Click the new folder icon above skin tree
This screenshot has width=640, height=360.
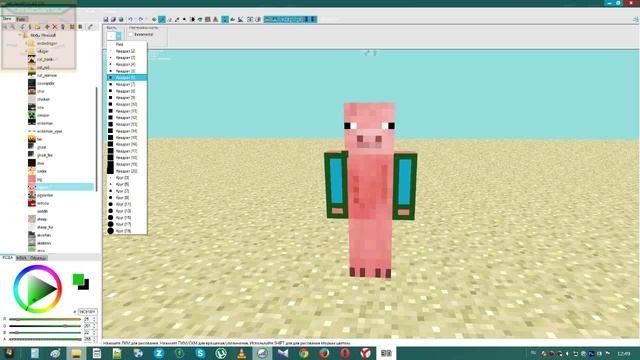[x=38, y=27]
